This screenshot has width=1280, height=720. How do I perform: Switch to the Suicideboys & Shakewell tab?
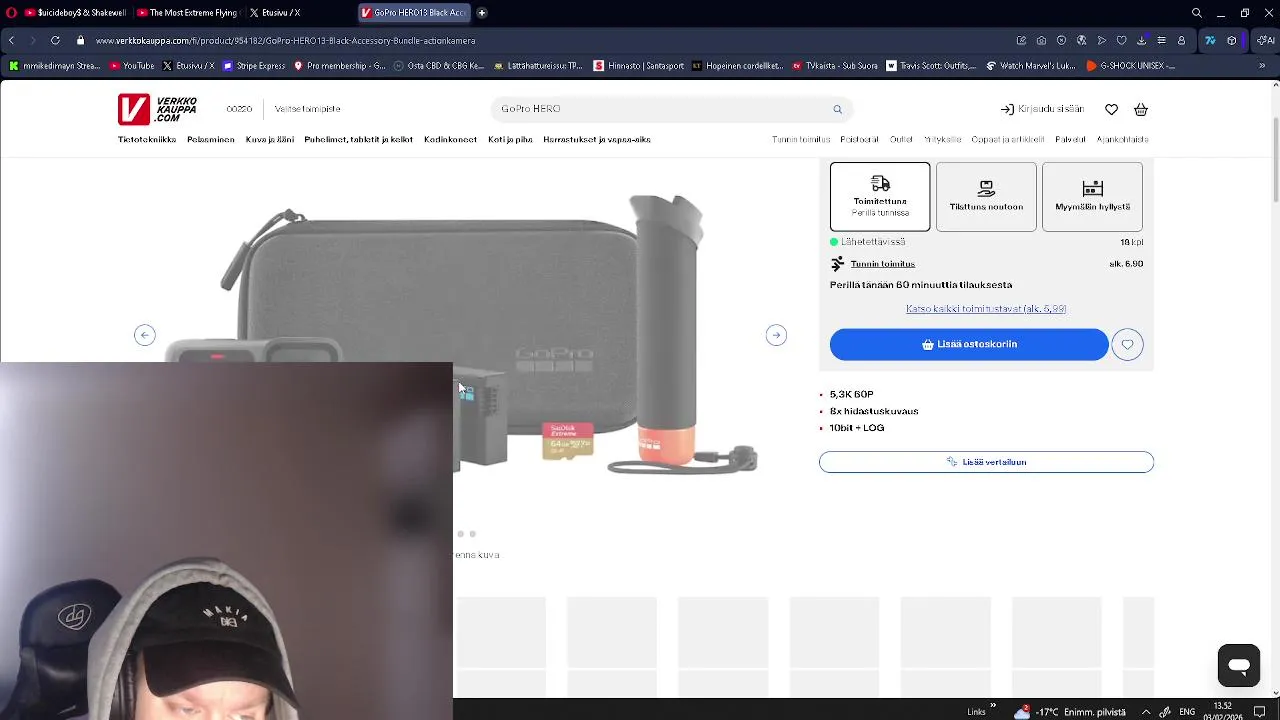pos(75,13)
